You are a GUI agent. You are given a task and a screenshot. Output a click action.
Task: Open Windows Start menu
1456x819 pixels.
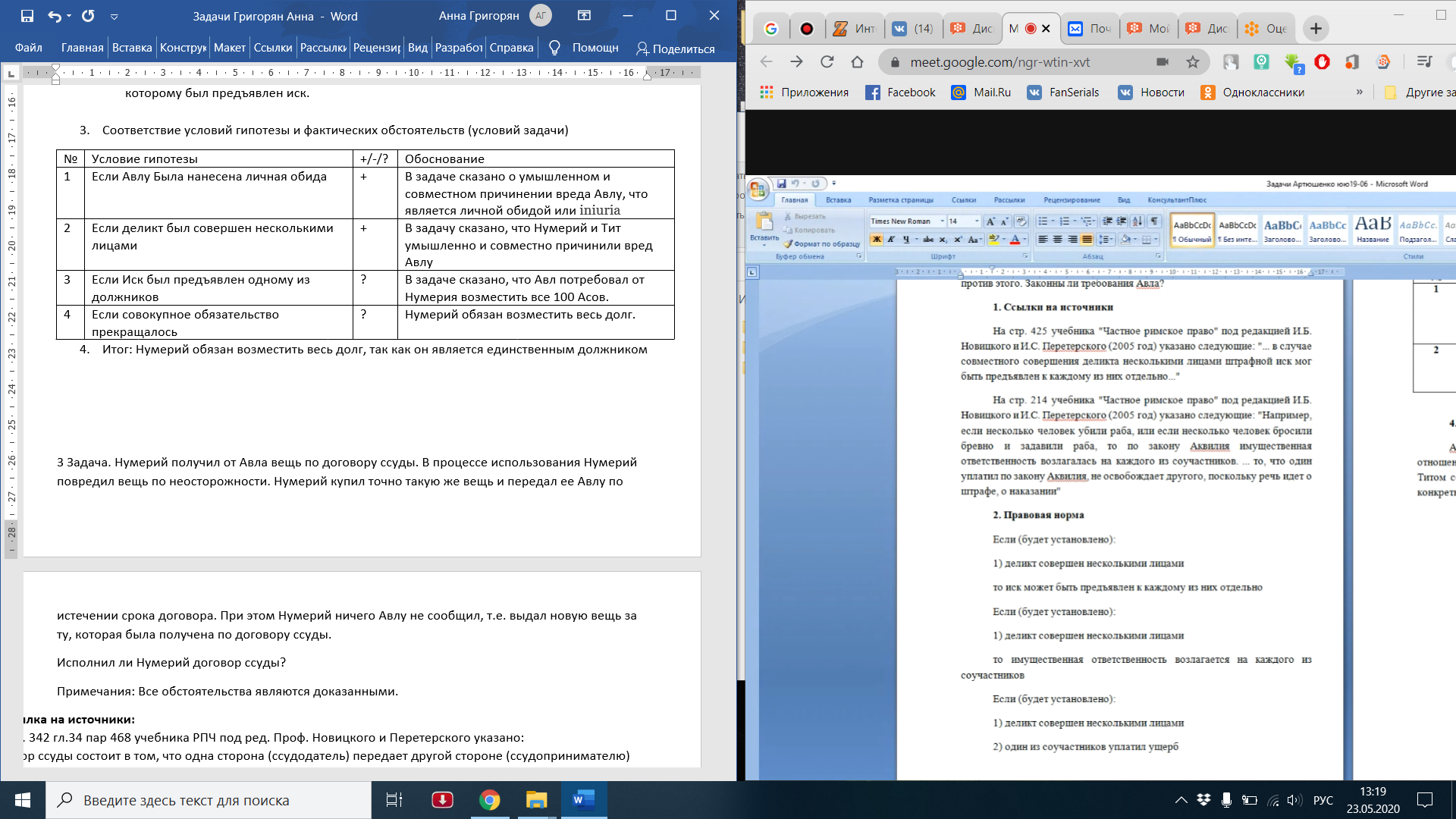[23, 800]
